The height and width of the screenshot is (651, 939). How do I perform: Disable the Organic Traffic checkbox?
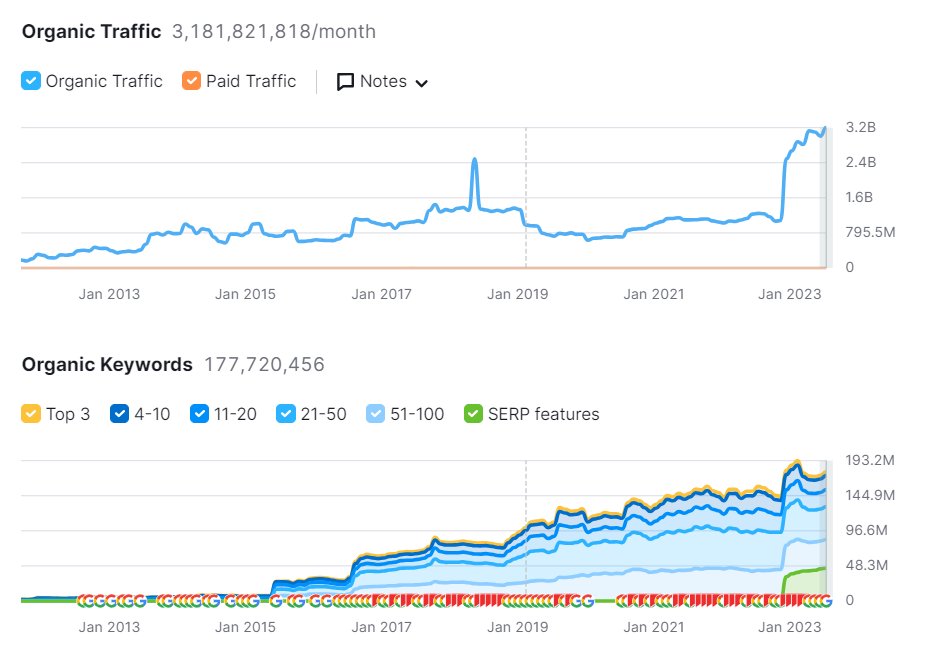31,81
